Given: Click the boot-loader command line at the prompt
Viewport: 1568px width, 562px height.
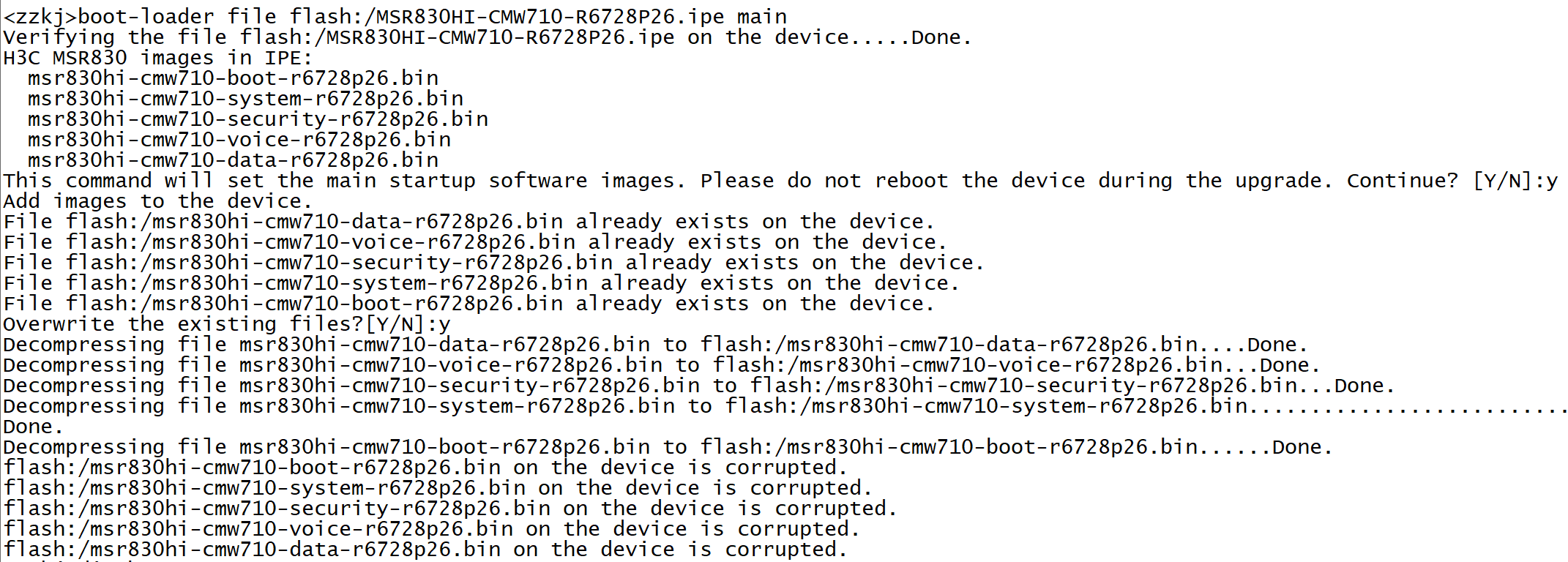Looking at the screenshot, I should coord(395,16).
